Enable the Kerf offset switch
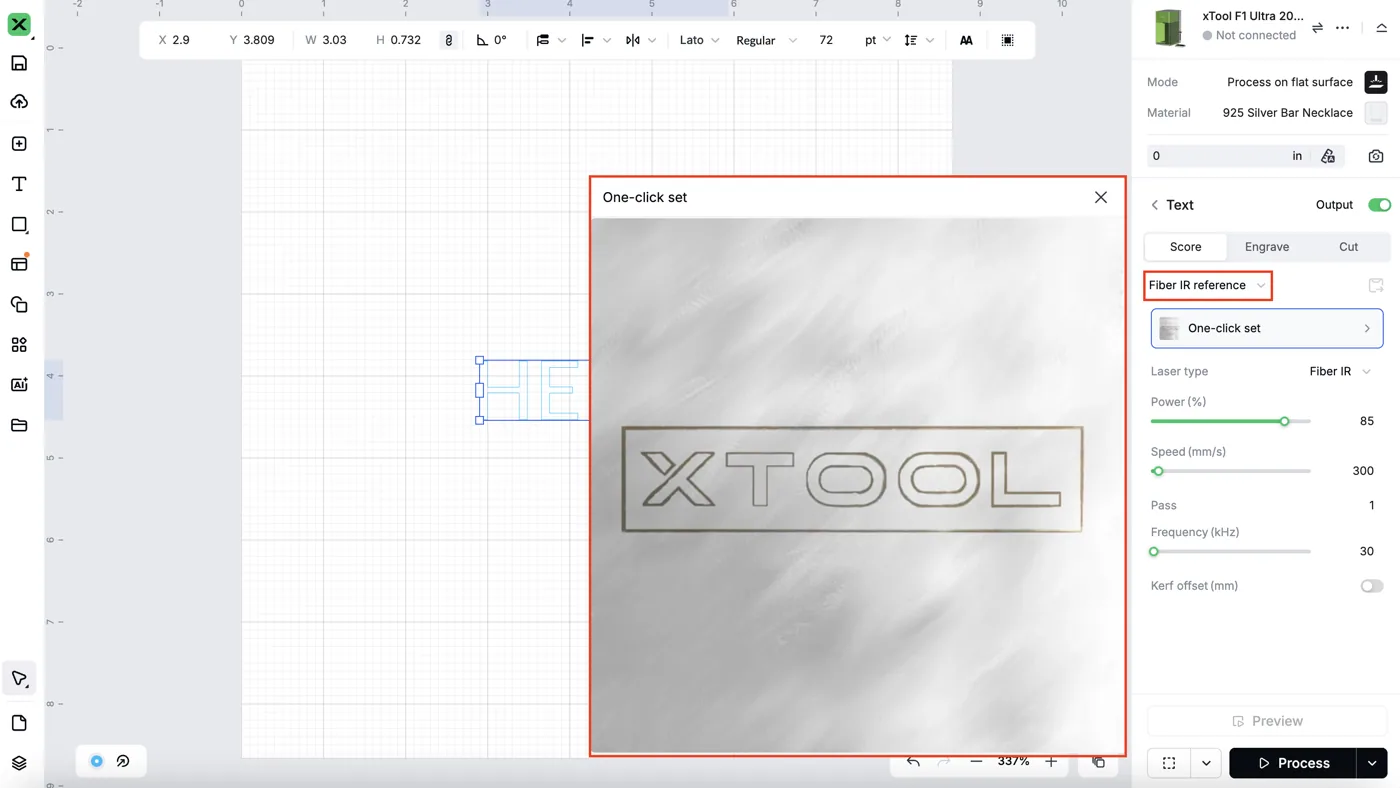This screenshot has width=1400, height=788. tap(1372, 586)
